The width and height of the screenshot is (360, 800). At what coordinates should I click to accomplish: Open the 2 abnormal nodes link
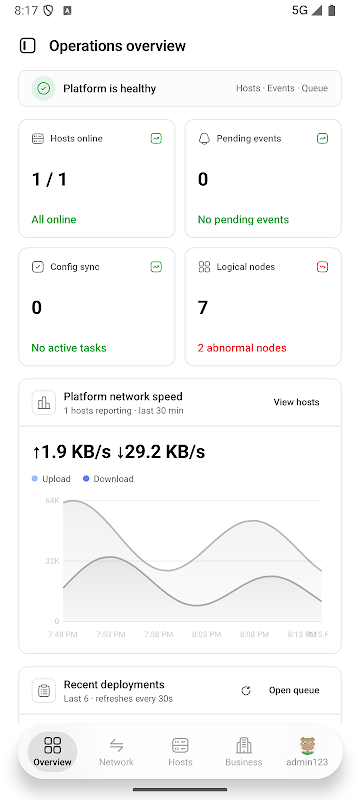(242, 348)
